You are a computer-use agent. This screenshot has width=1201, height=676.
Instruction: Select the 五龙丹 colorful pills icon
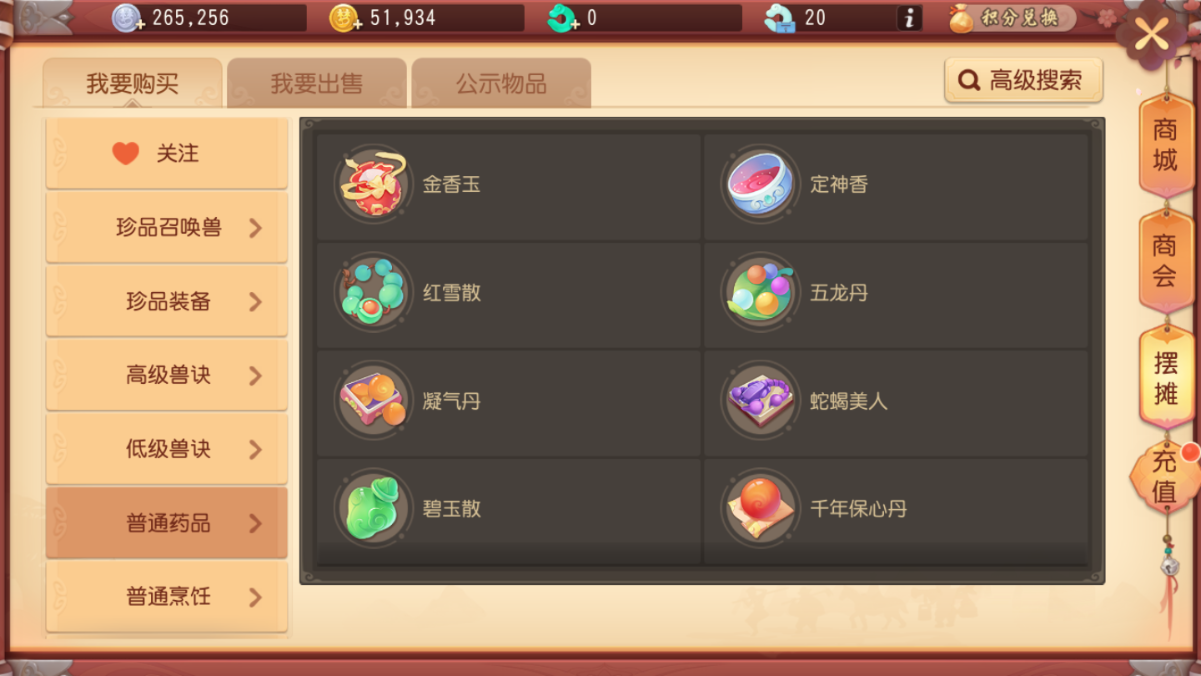pos(760,292)
